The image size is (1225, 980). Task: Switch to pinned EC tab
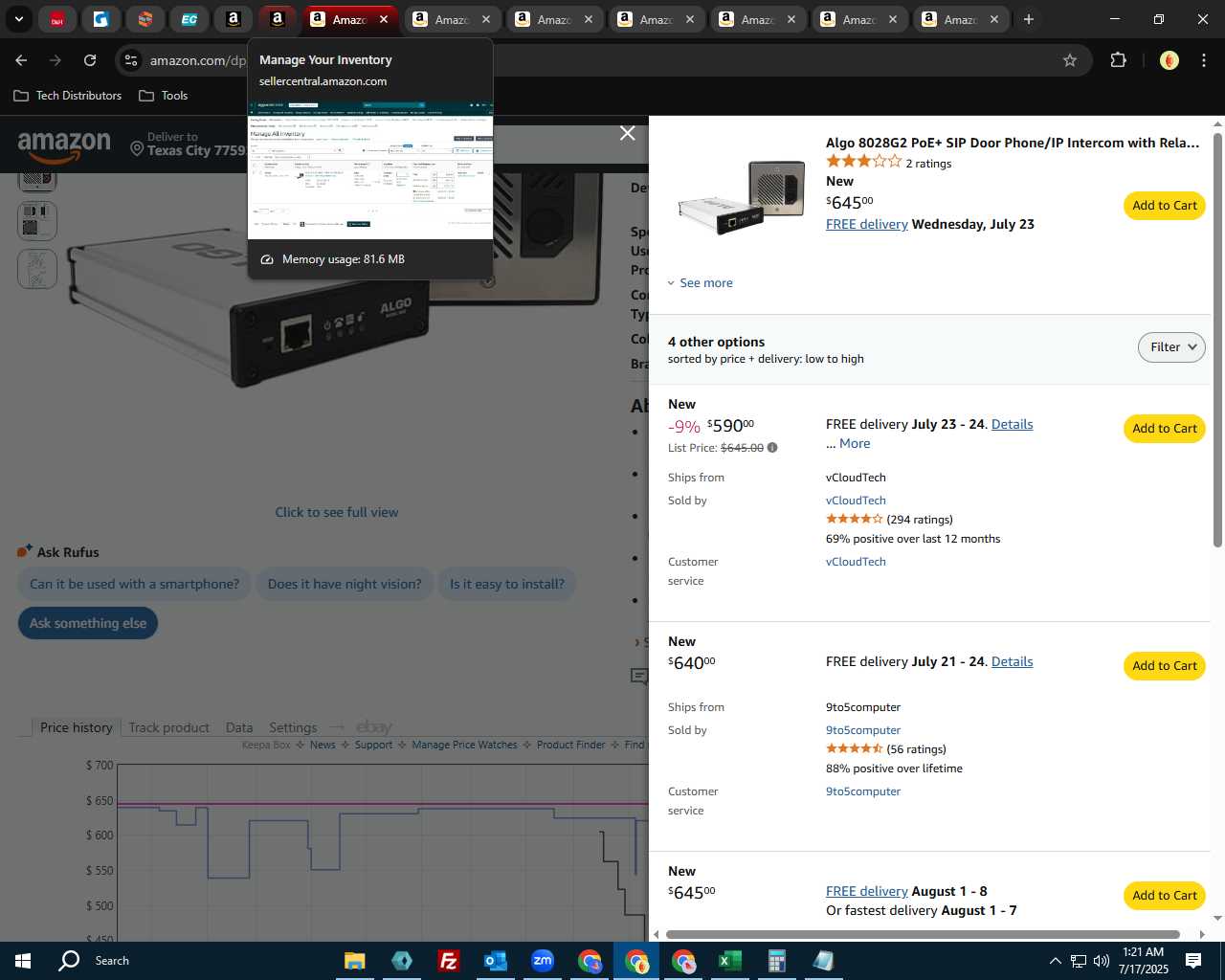[x=189, y=19]
